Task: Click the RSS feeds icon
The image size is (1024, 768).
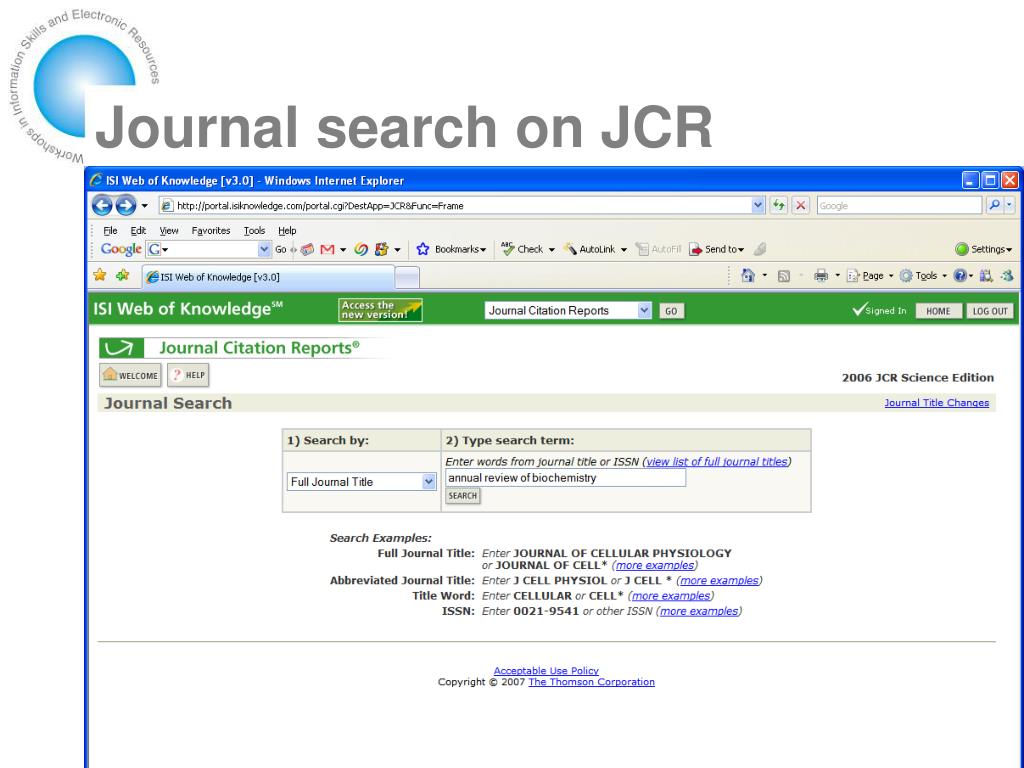Action: (x=784, y=276)
